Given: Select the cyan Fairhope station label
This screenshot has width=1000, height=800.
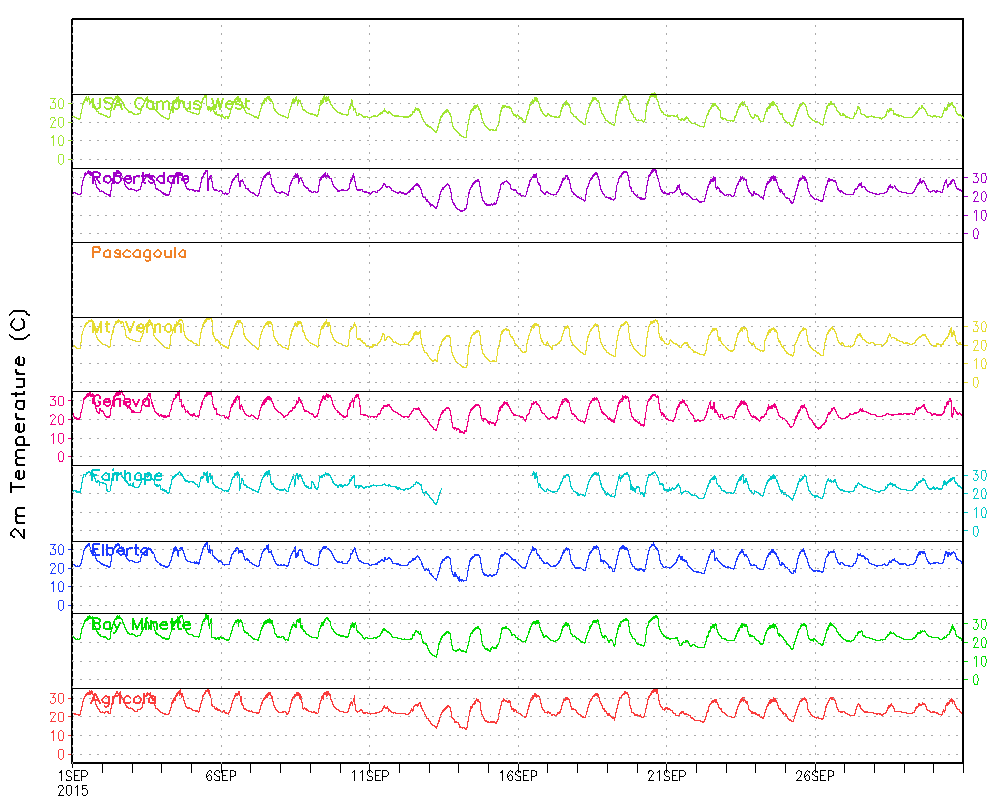Looking at the screenshot, I should (x=126, y=477).
